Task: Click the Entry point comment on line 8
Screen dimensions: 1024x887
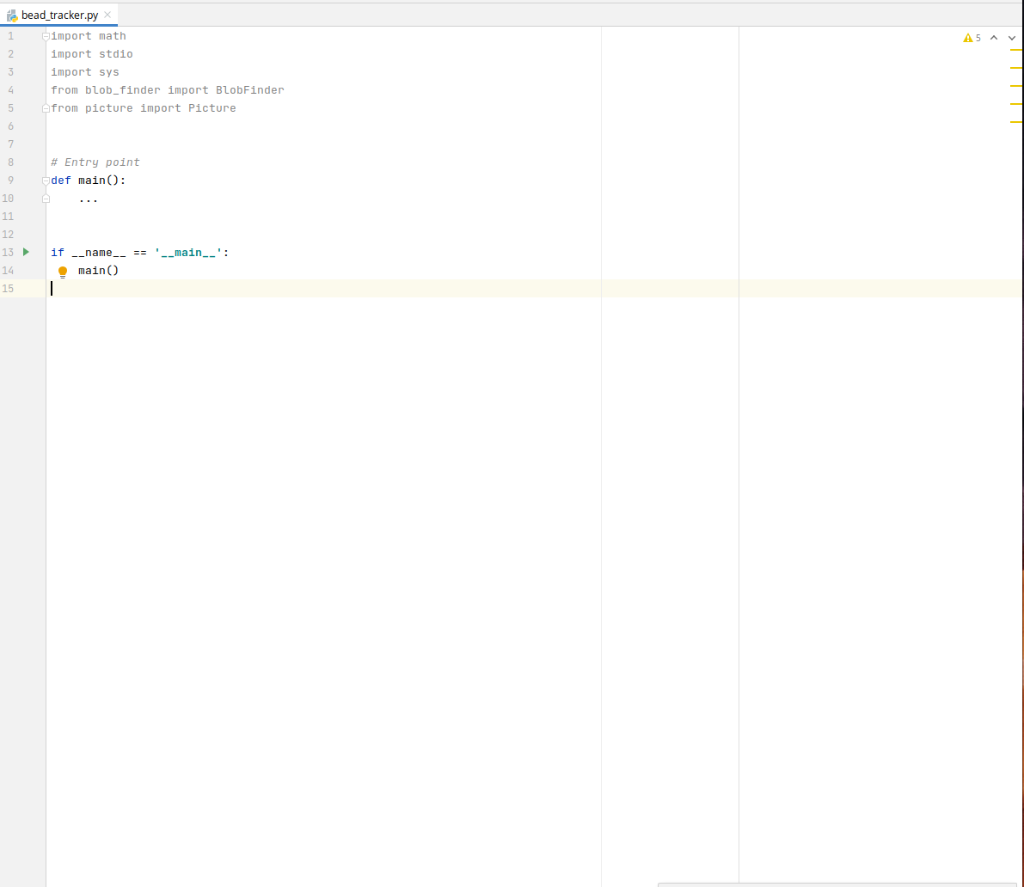Action: click(x=95, y=161)
